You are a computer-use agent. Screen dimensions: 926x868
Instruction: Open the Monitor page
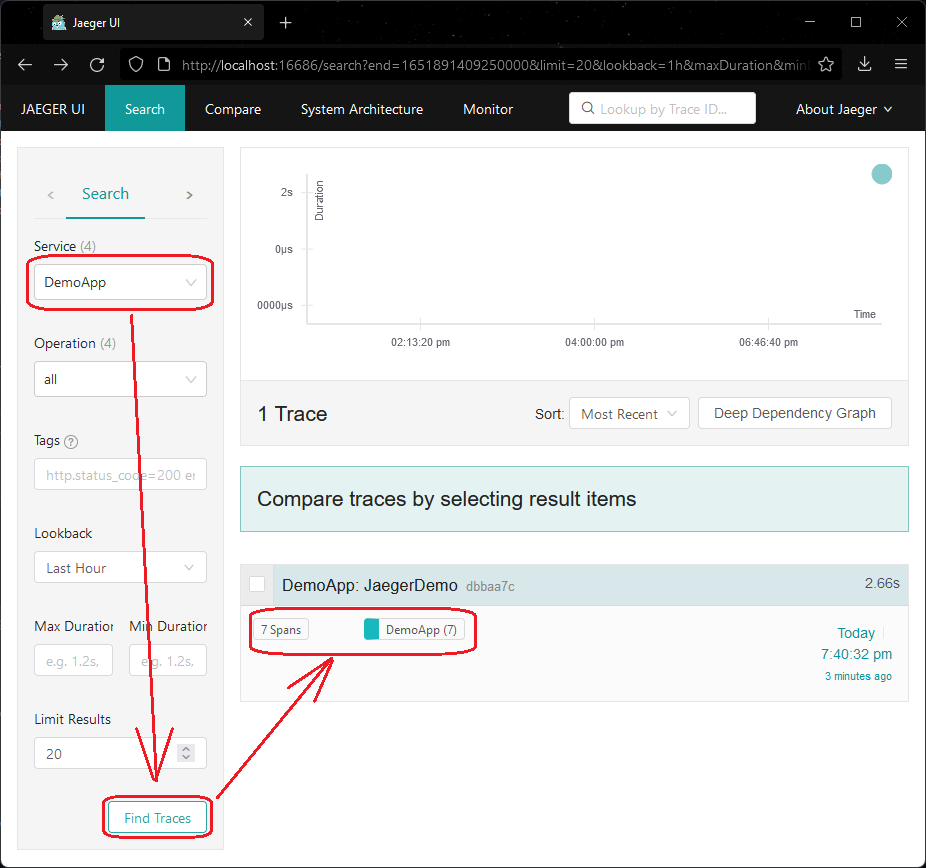[488, 109]
